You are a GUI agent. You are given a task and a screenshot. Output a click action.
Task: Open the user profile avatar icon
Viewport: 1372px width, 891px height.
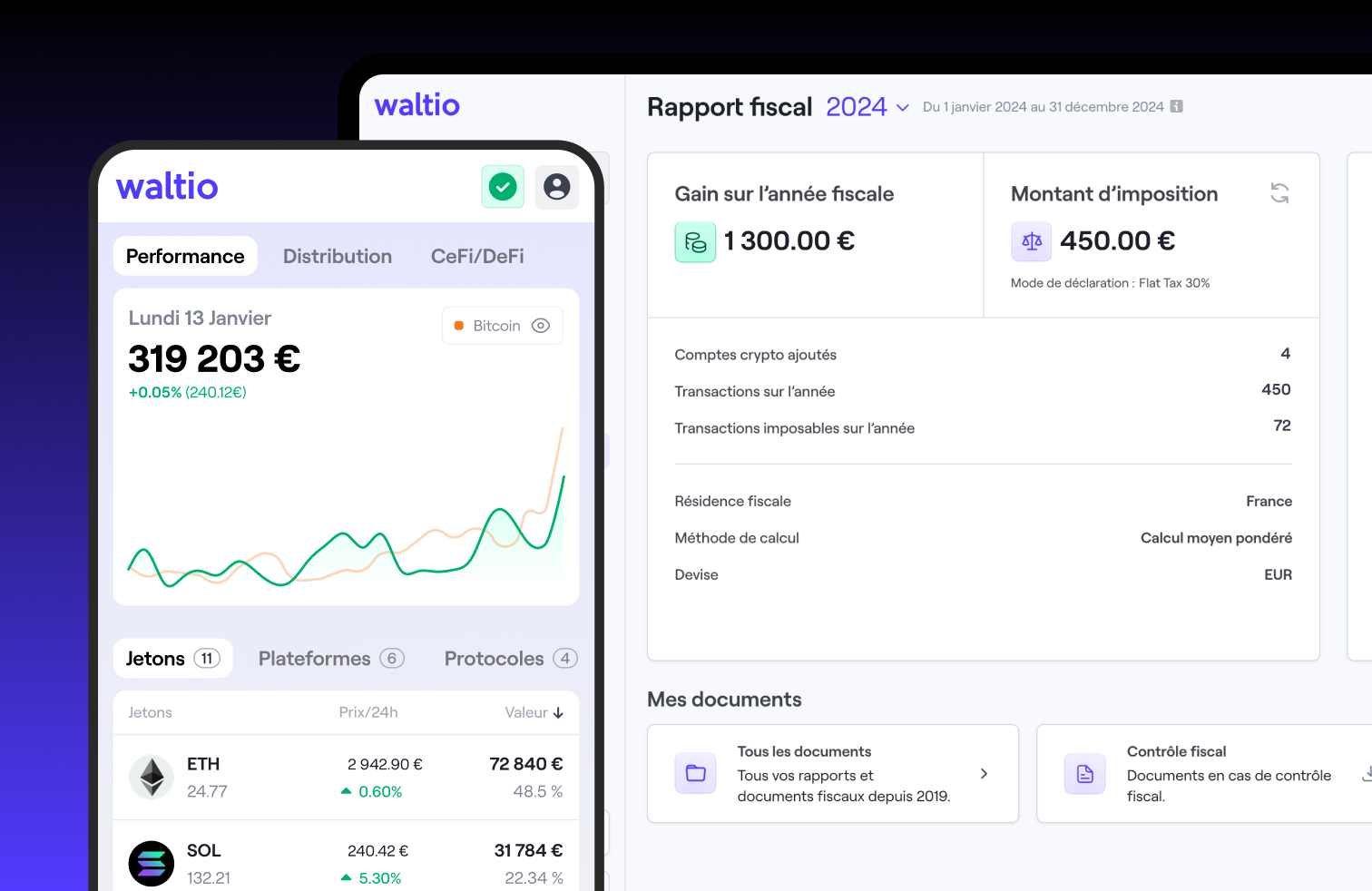coord(556,186)
